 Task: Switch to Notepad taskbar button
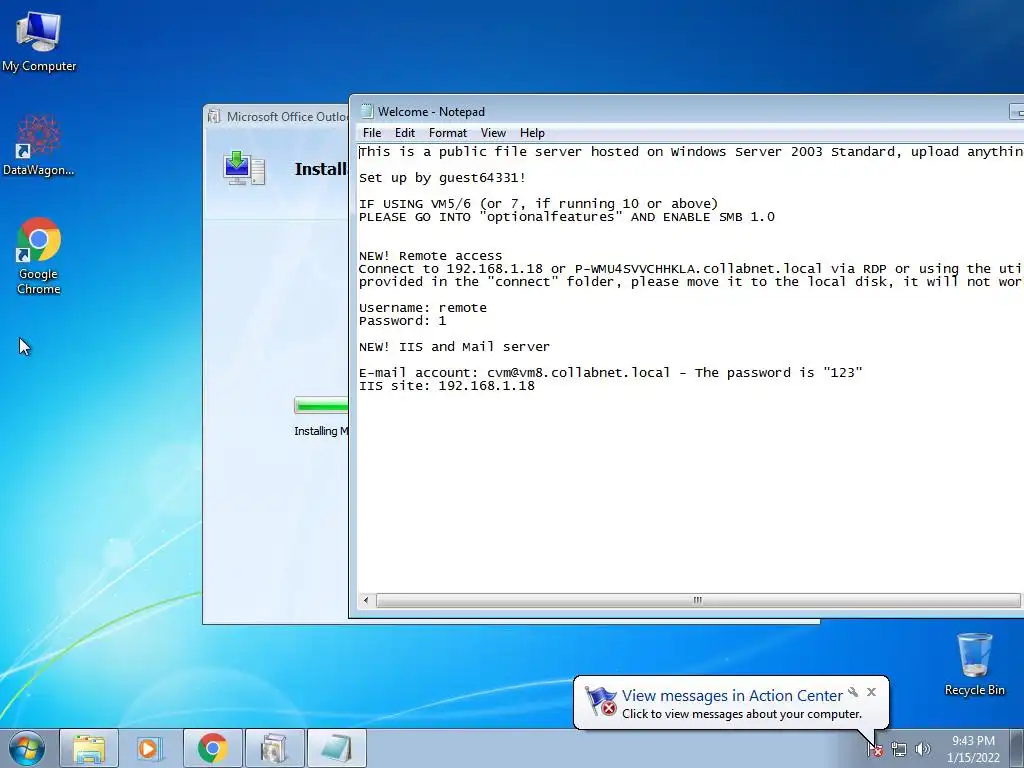[x=336, y=748]
